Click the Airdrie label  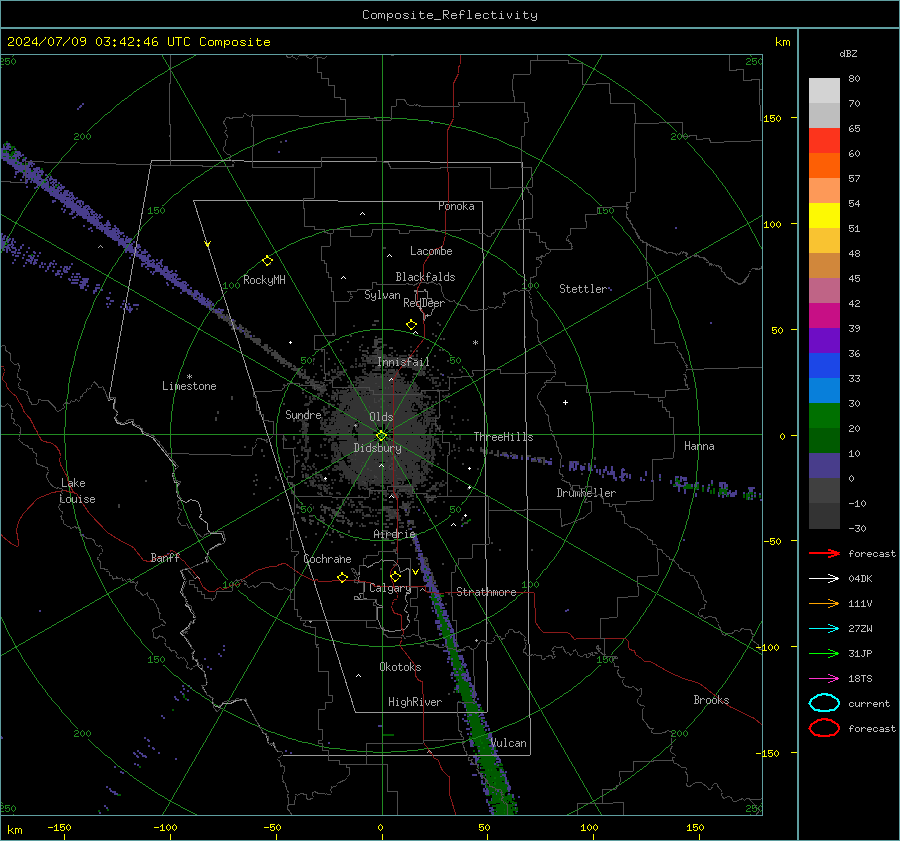coord(394,534)
